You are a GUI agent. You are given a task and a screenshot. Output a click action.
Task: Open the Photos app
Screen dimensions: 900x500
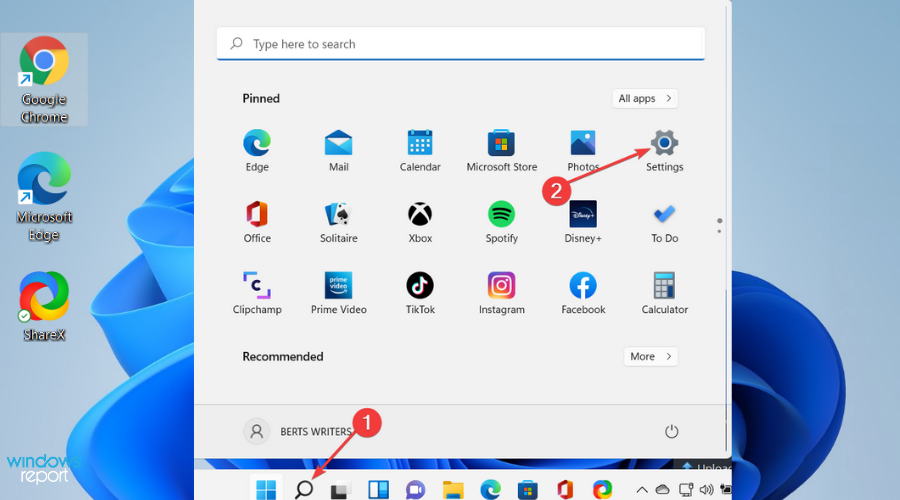click(x=583, y=150)
